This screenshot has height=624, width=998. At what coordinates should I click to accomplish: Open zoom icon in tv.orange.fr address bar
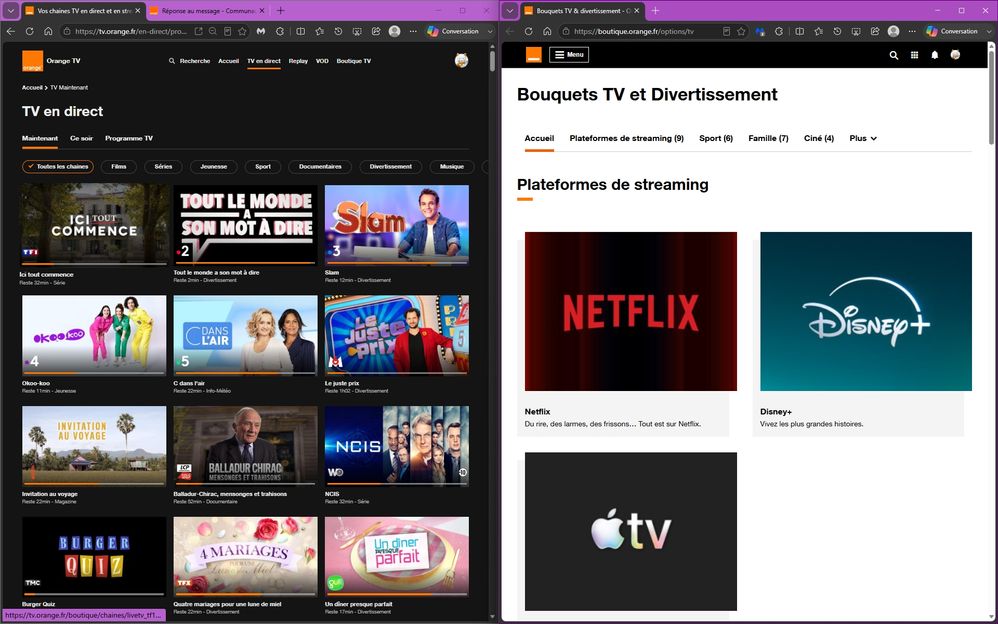pos(213,31)
